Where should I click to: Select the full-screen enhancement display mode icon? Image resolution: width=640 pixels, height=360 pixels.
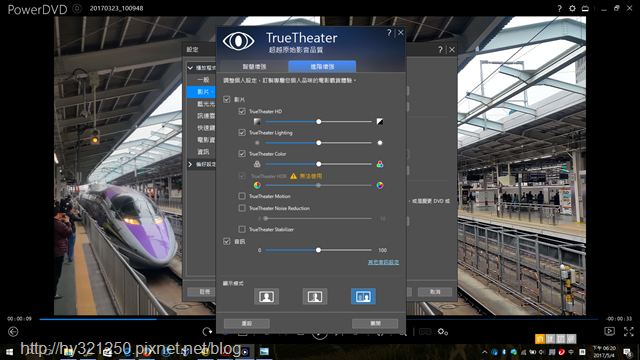coord(266,296)
